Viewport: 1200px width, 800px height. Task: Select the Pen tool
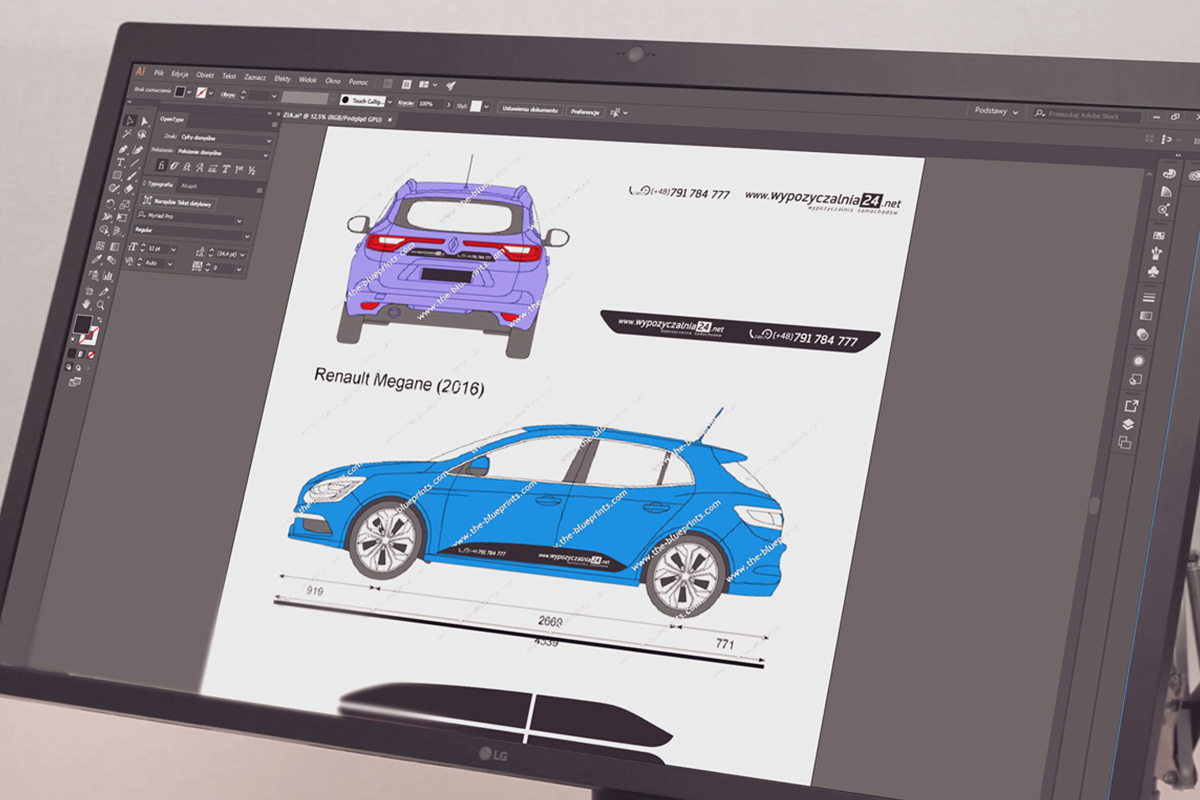coord(124,149)
